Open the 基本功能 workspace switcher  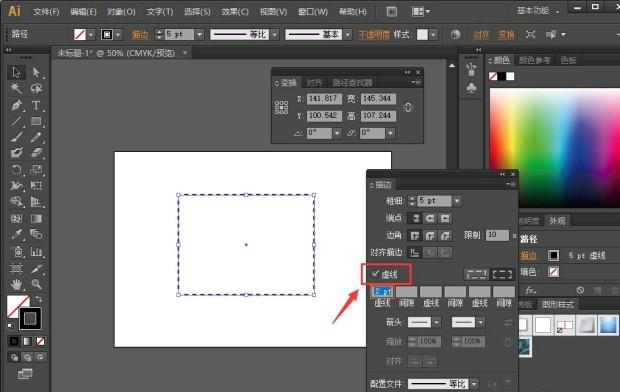click(538, 11)
